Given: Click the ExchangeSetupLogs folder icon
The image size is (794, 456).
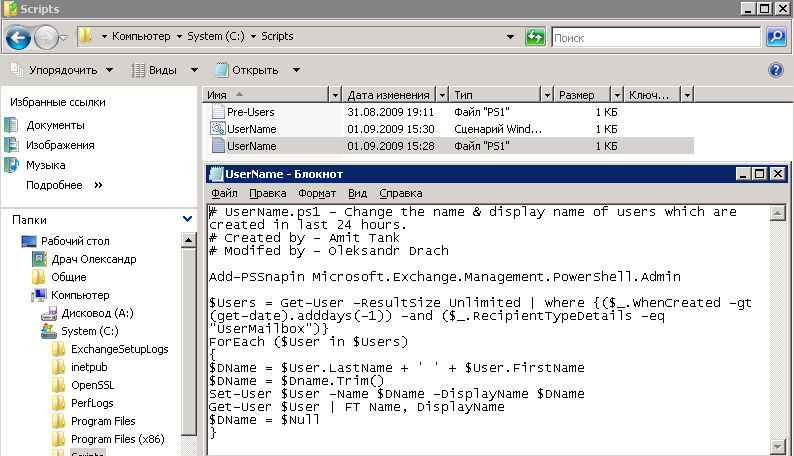Looking at the screenshot, I should [x=59, y=349].
